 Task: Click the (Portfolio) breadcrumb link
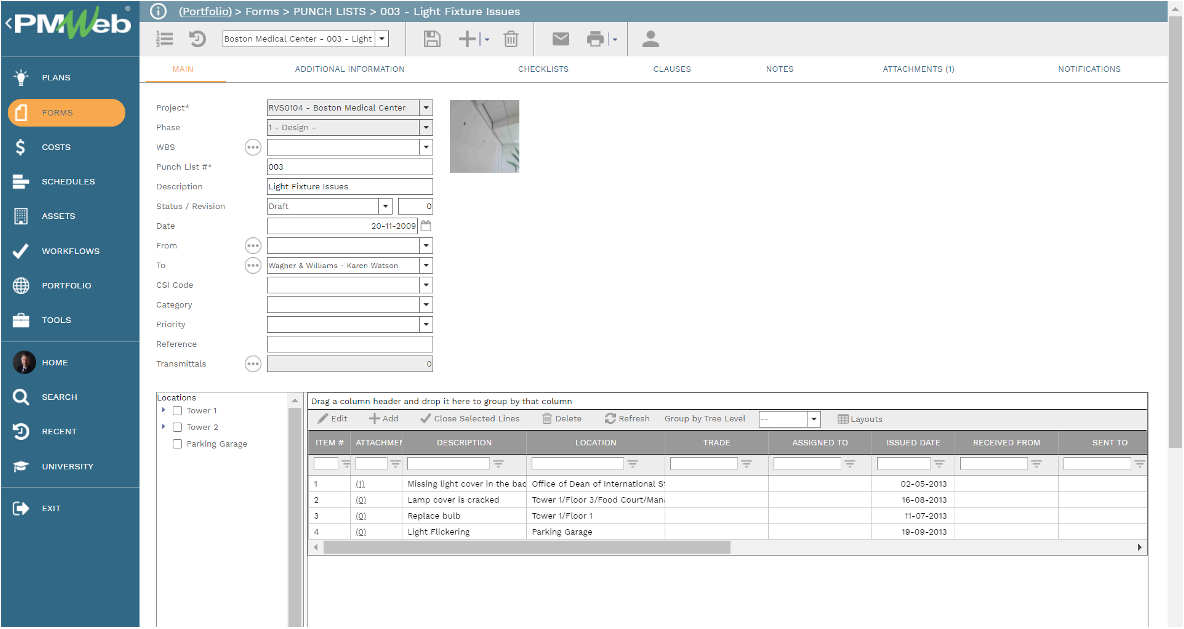coord(205,11)
